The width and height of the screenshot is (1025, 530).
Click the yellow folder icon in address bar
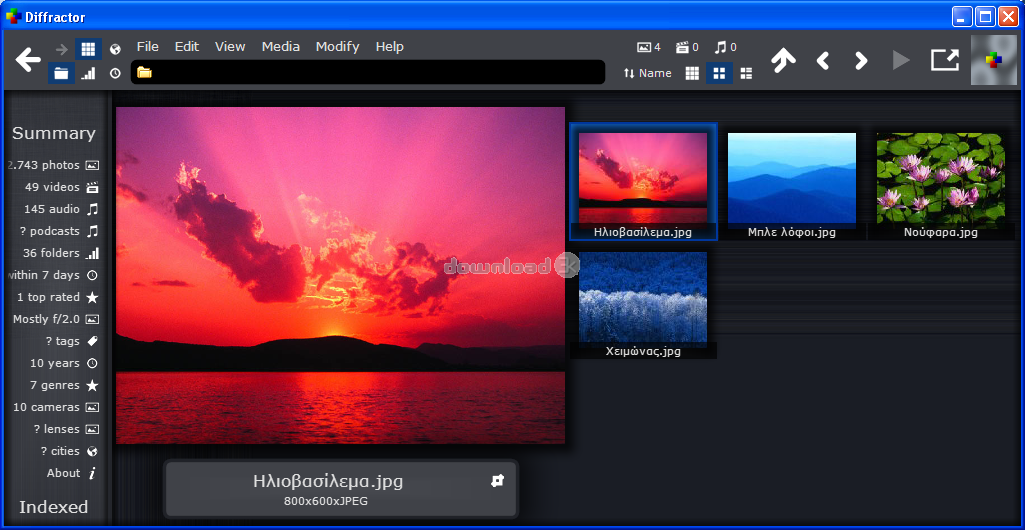click(144, 73)
